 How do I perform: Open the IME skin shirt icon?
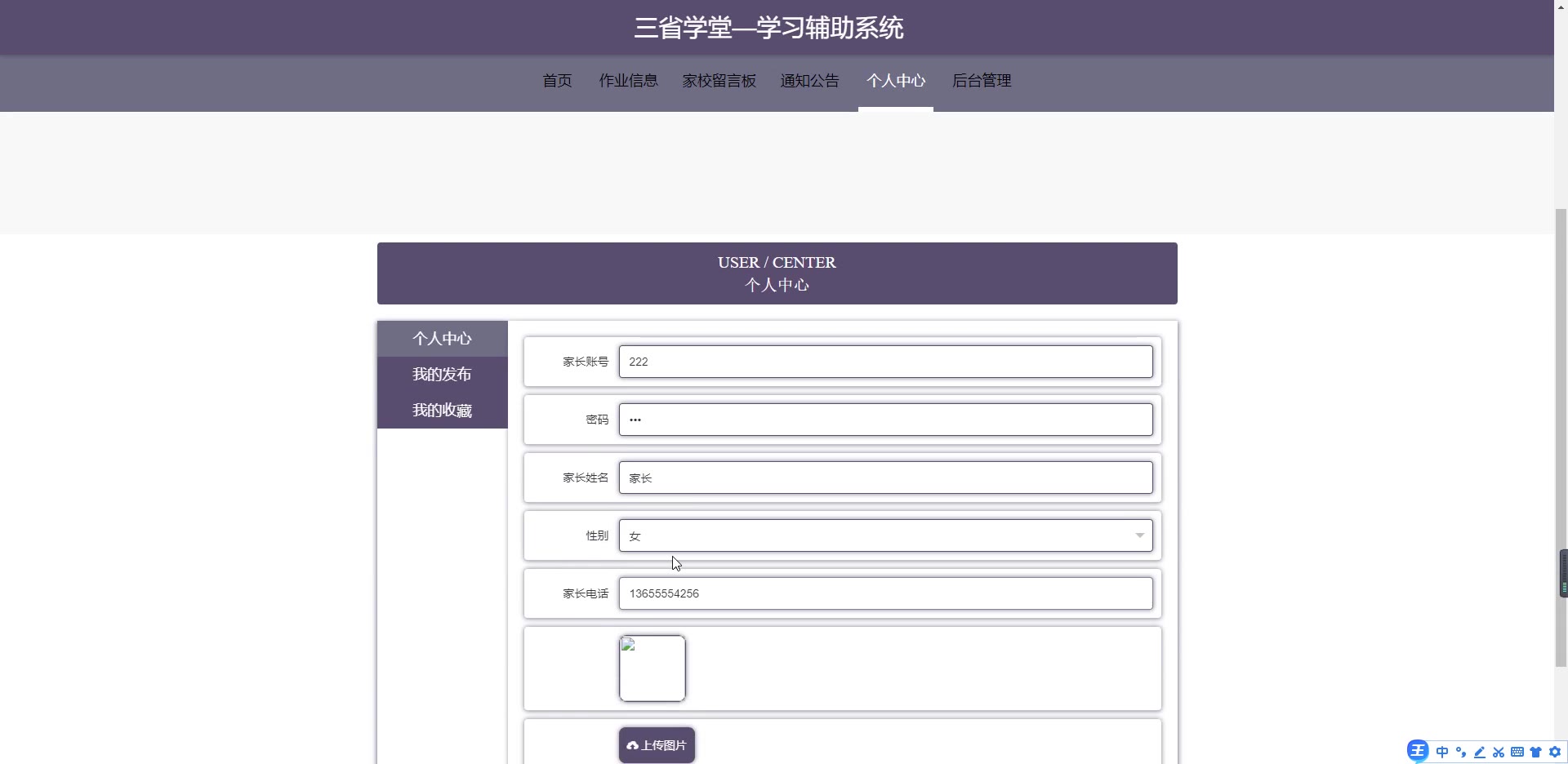click(x=1536, y=752)
